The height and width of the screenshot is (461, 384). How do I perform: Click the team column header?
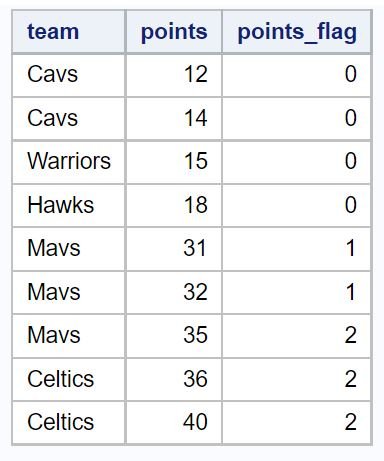(x=69, y=32)
